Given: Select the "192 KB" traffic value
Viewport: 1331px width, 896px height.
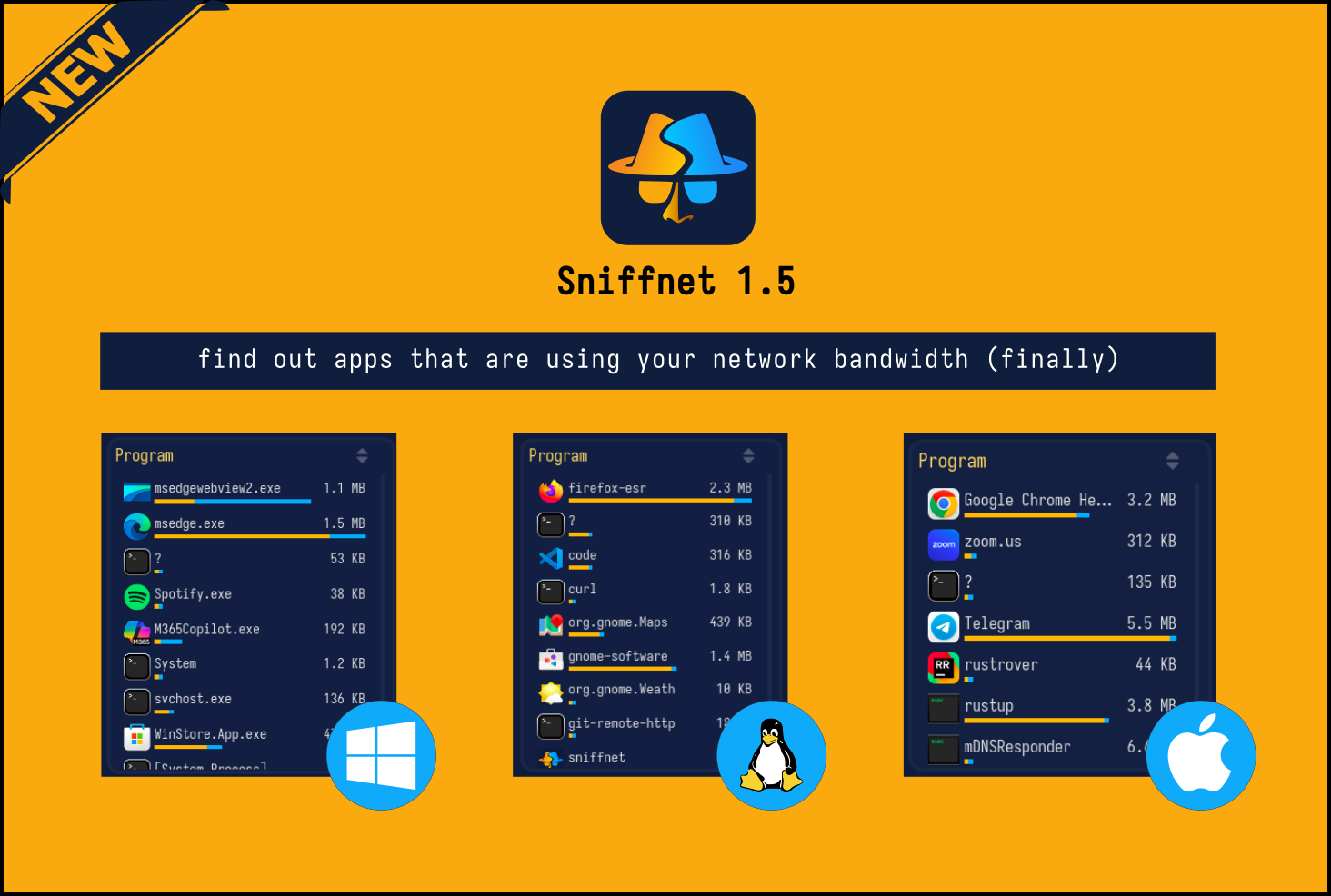Looking at the screenshot, I should click(345, 629).
